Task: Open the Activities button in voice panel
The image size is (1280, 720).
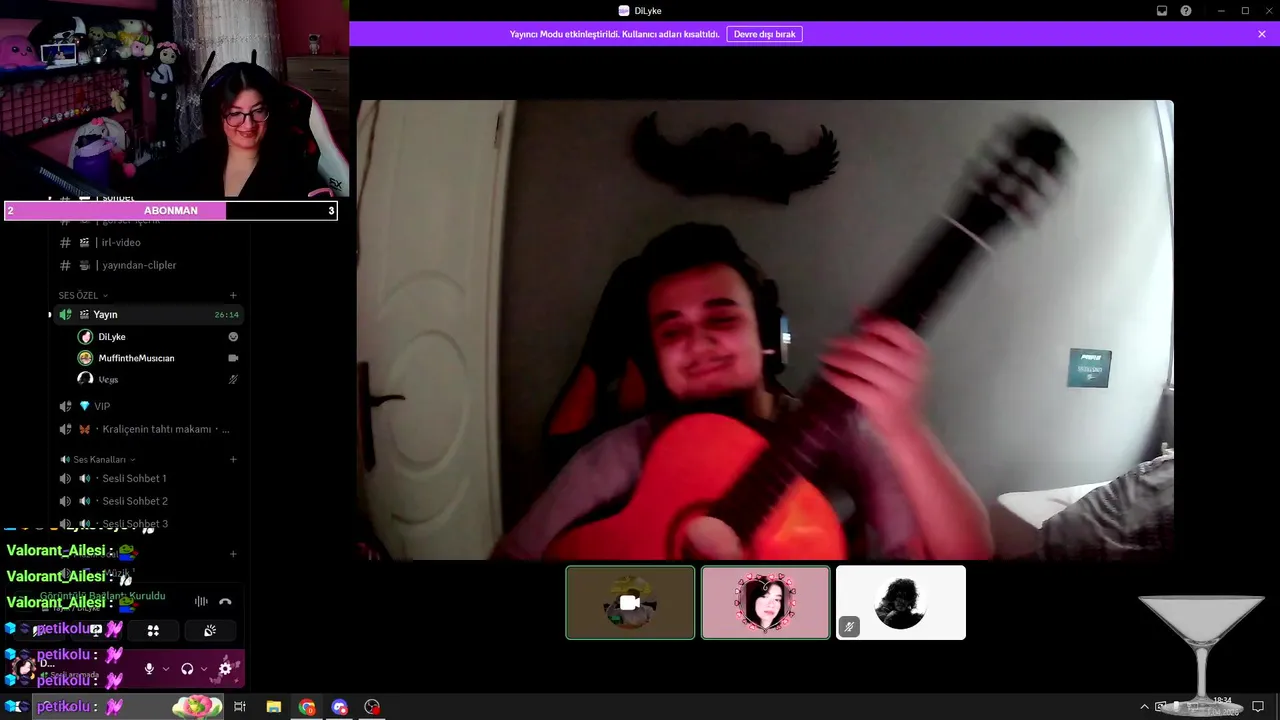Action: coord(153,630)
